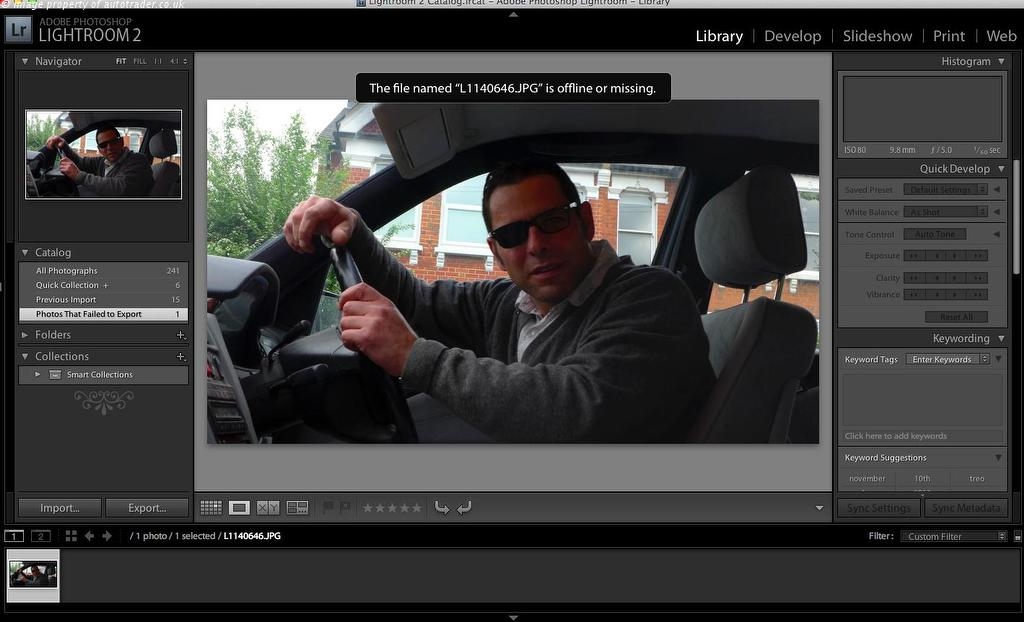
Task: Click here to add keywords field
Action: (921, 436)
